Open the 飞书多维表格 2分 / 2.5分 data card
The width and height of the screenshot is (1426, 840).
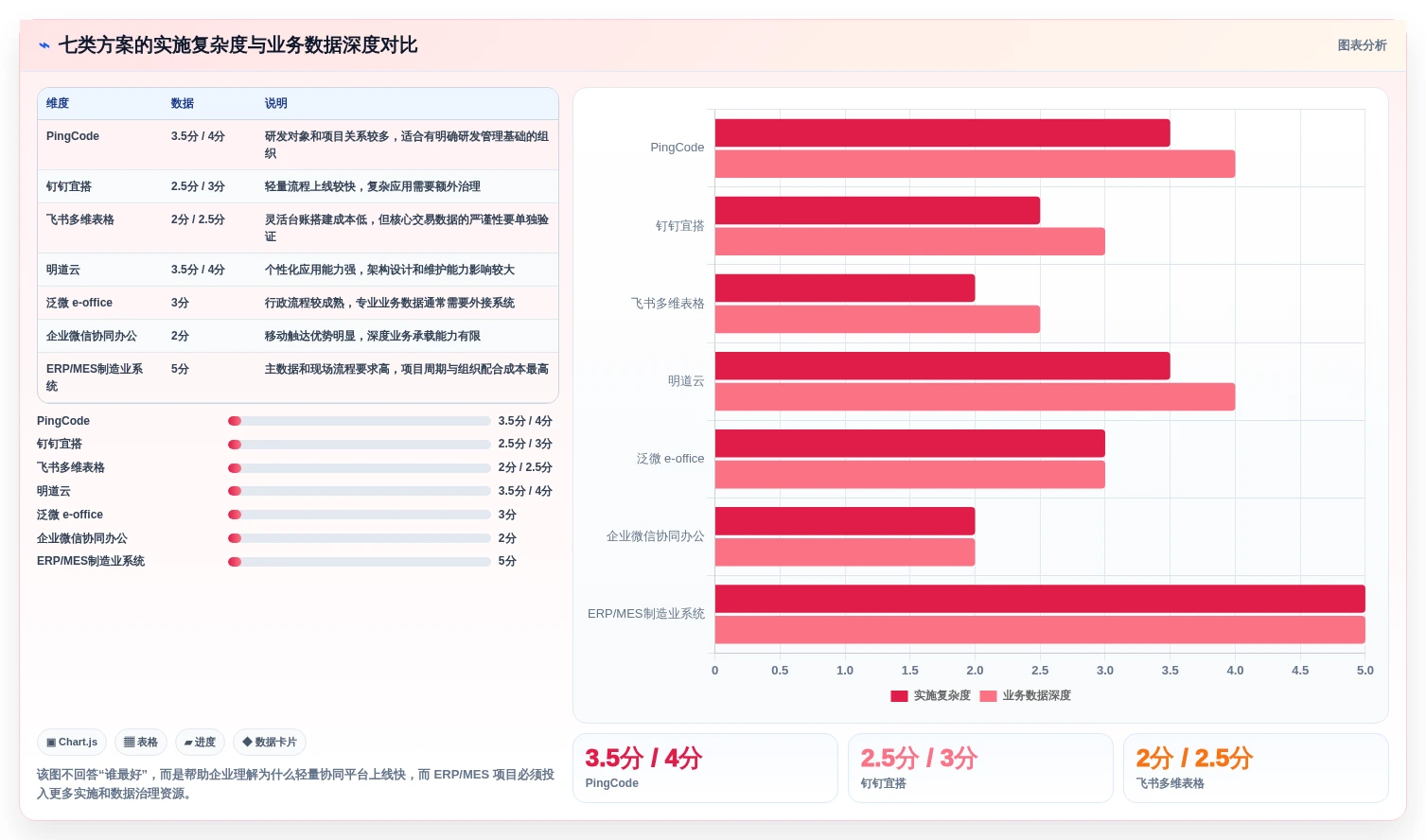tap(1256, 768)
